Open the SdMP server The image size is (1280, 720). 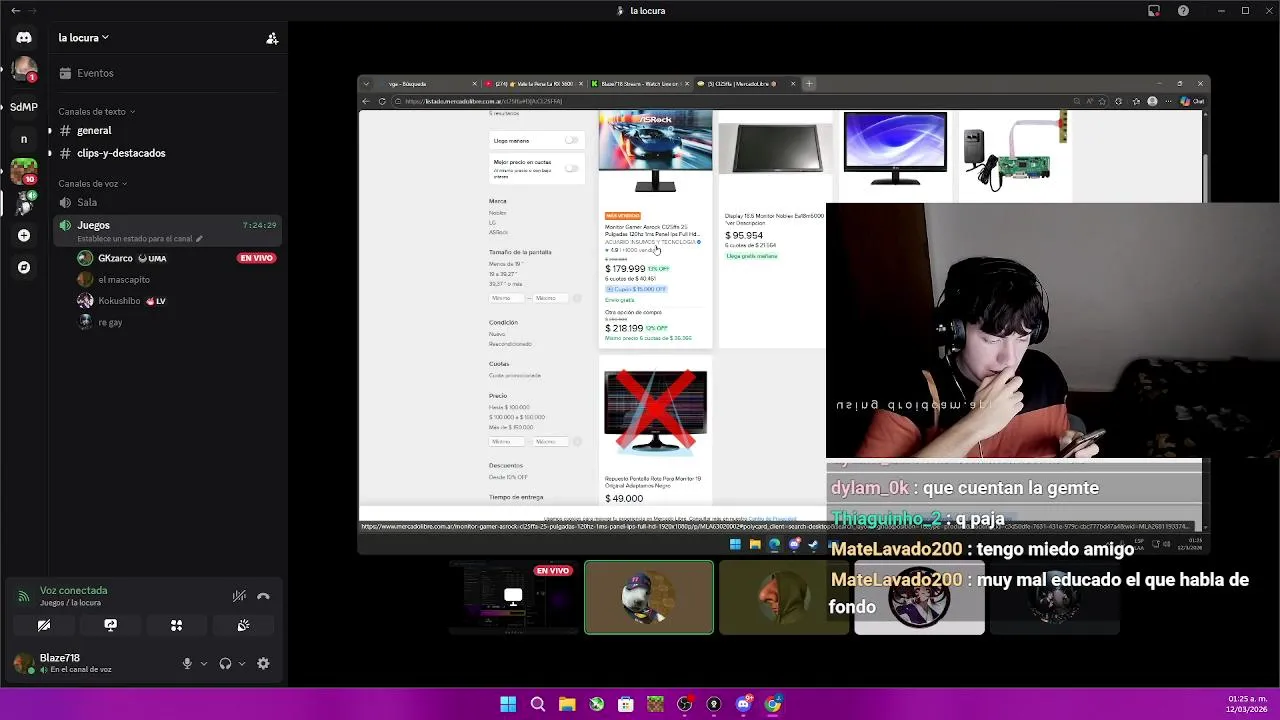coord(24,107)
